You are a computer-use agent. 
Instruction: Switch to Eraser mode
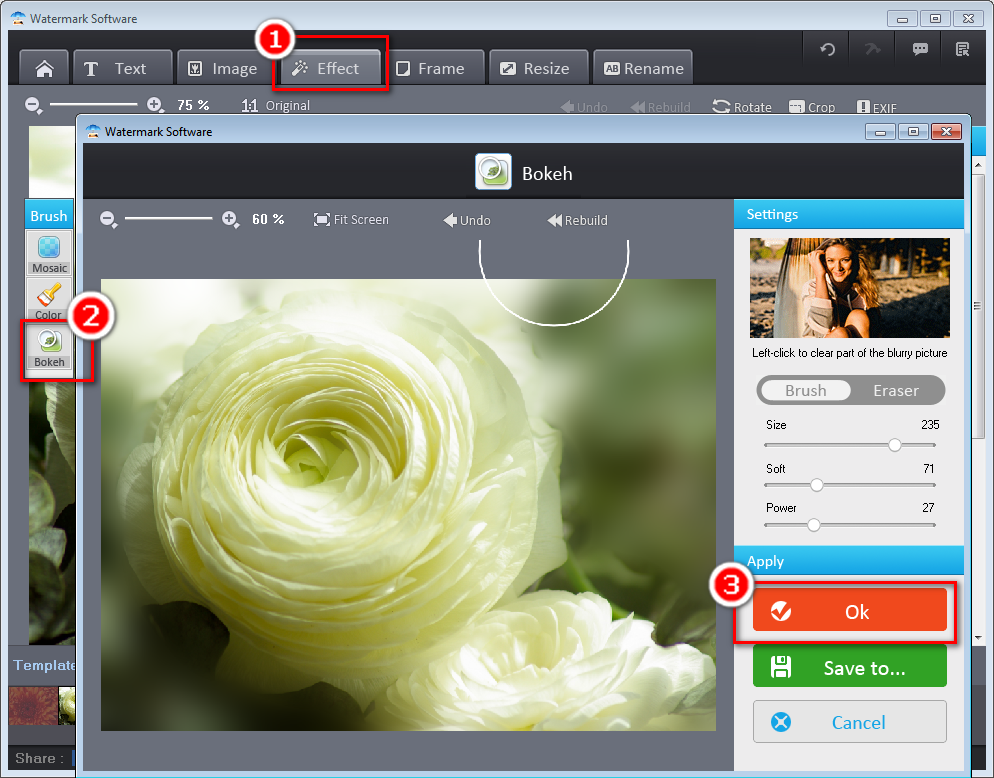tap(895, 390)
